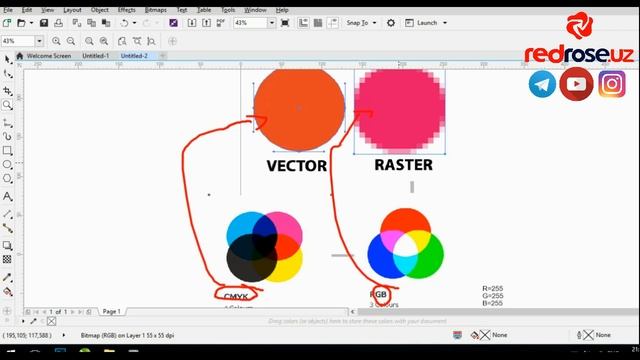
Task: Open the Effects menu
Action: (x=127, y=10)
